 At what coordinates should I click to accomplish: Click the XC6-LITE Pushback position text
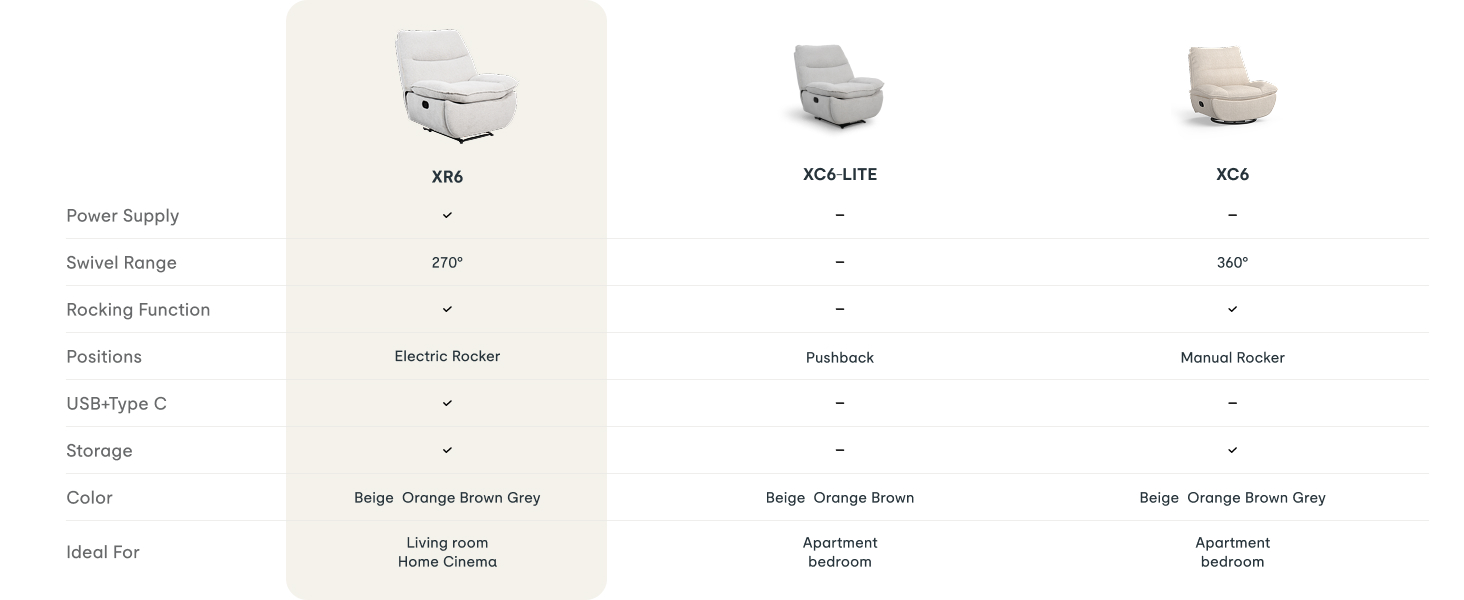pos(840,357)
